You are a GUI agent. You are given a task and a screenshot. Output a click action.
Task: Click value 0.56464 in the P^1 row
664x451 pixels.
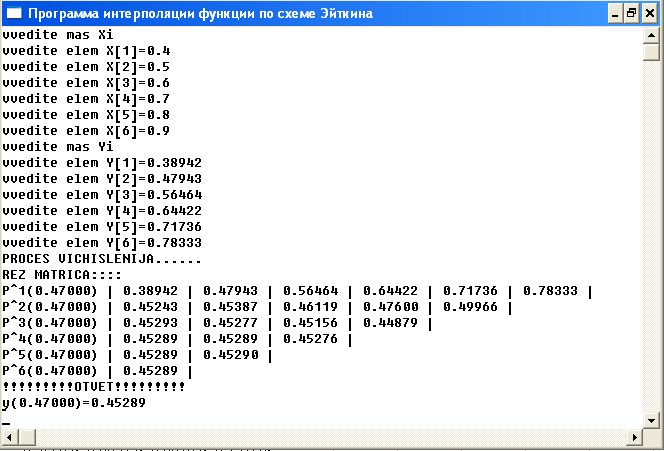pyautogui.click(x=310, y=291)
